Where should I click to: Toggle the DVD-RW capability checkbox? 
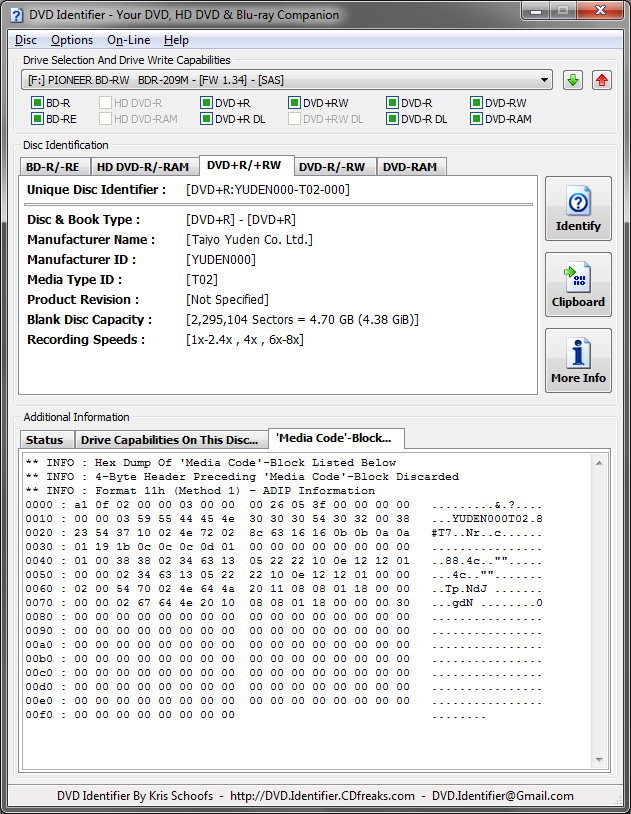(476, 103)
